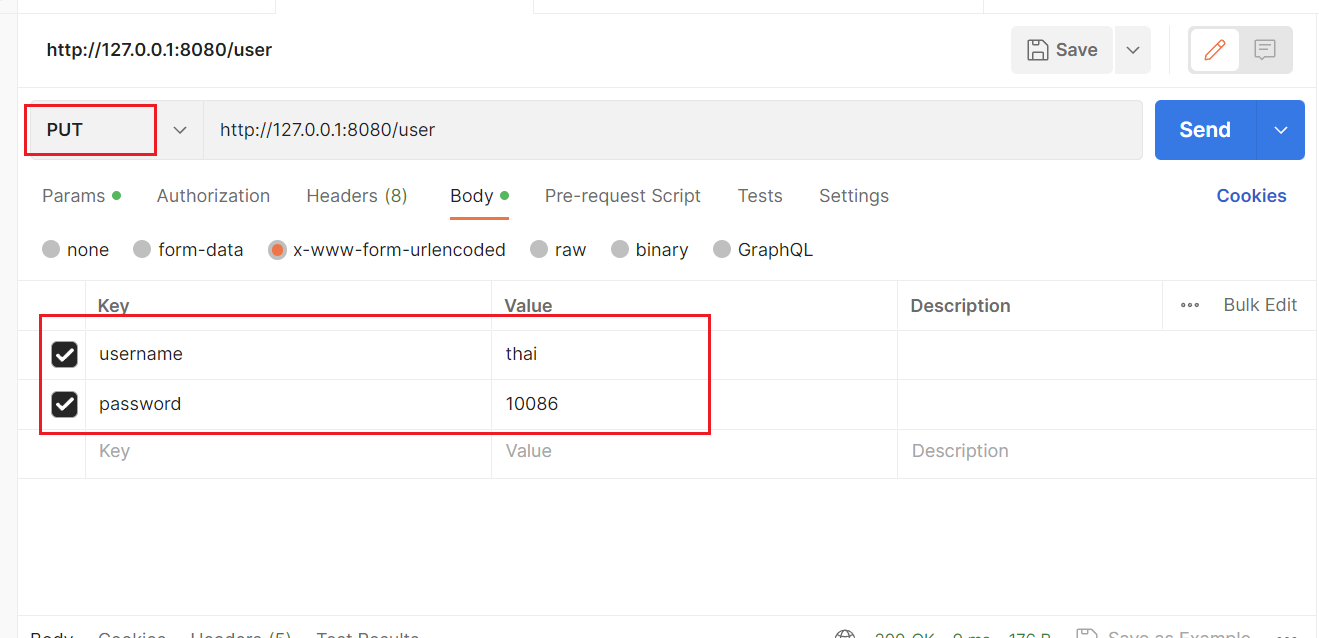Open Save options dropdown arrow

tap(1133, 50)
